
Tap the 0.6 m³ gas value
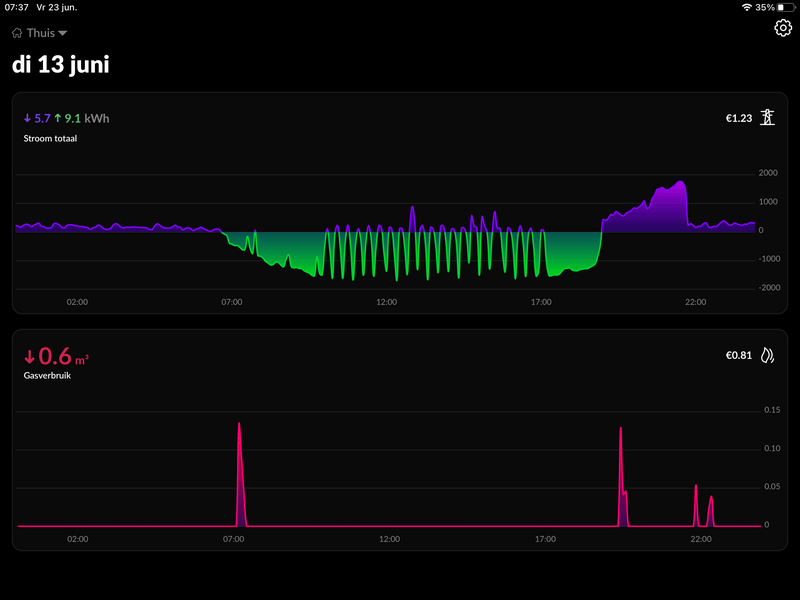tap(63, 356)
